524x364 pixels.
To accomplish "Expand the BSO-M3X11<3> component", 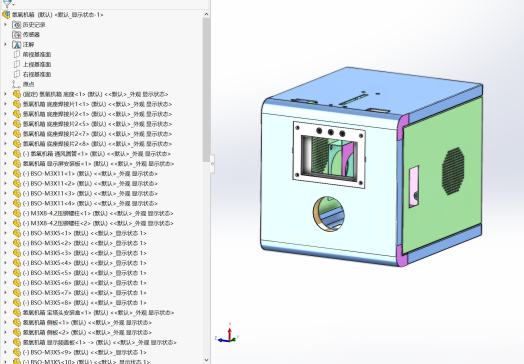I will 5,194.
